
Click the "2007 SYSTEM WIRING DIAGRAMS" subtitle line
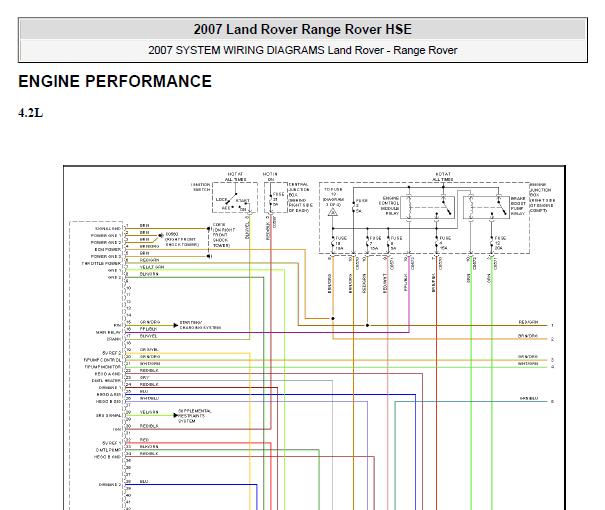coord(302,50)
